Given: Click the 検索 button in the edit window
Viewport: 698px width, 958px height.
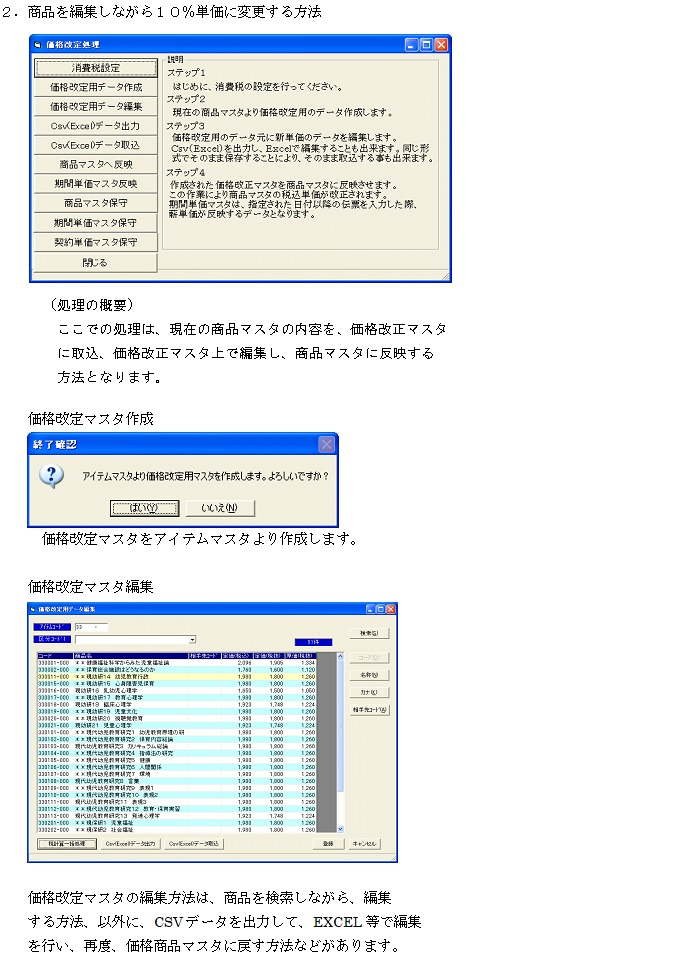Looking at the screenshot, I should (369, 634).
